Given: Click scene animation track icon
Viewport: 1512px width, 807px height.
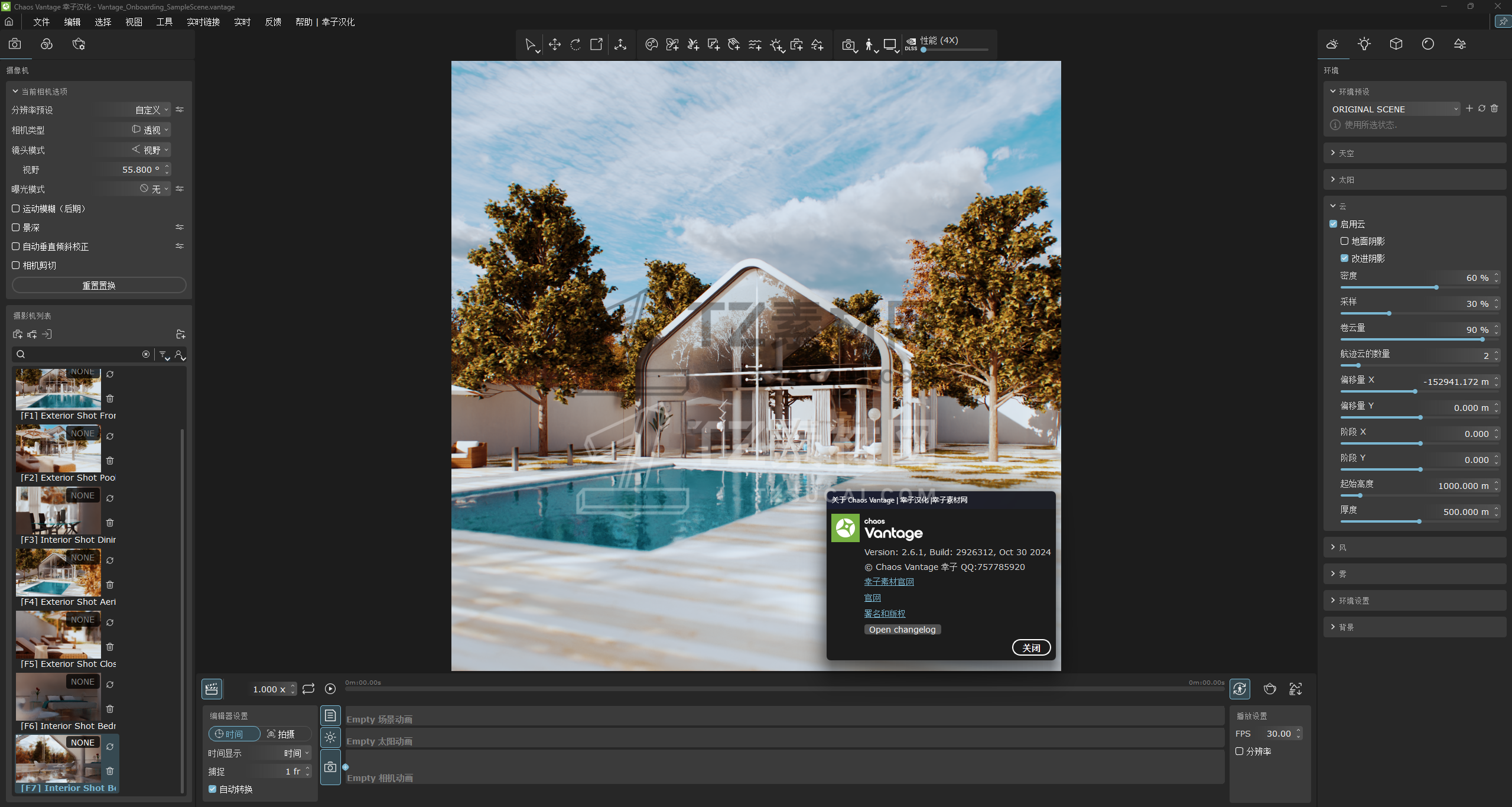Looking at the screenshot, I should pyautogui.click(x=330, y=716).
